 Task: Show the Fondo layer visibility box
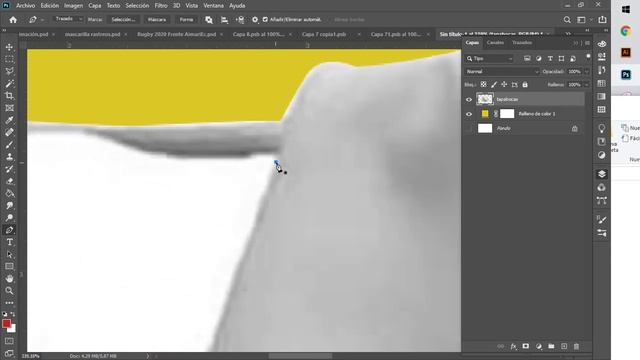pos(469,129)
